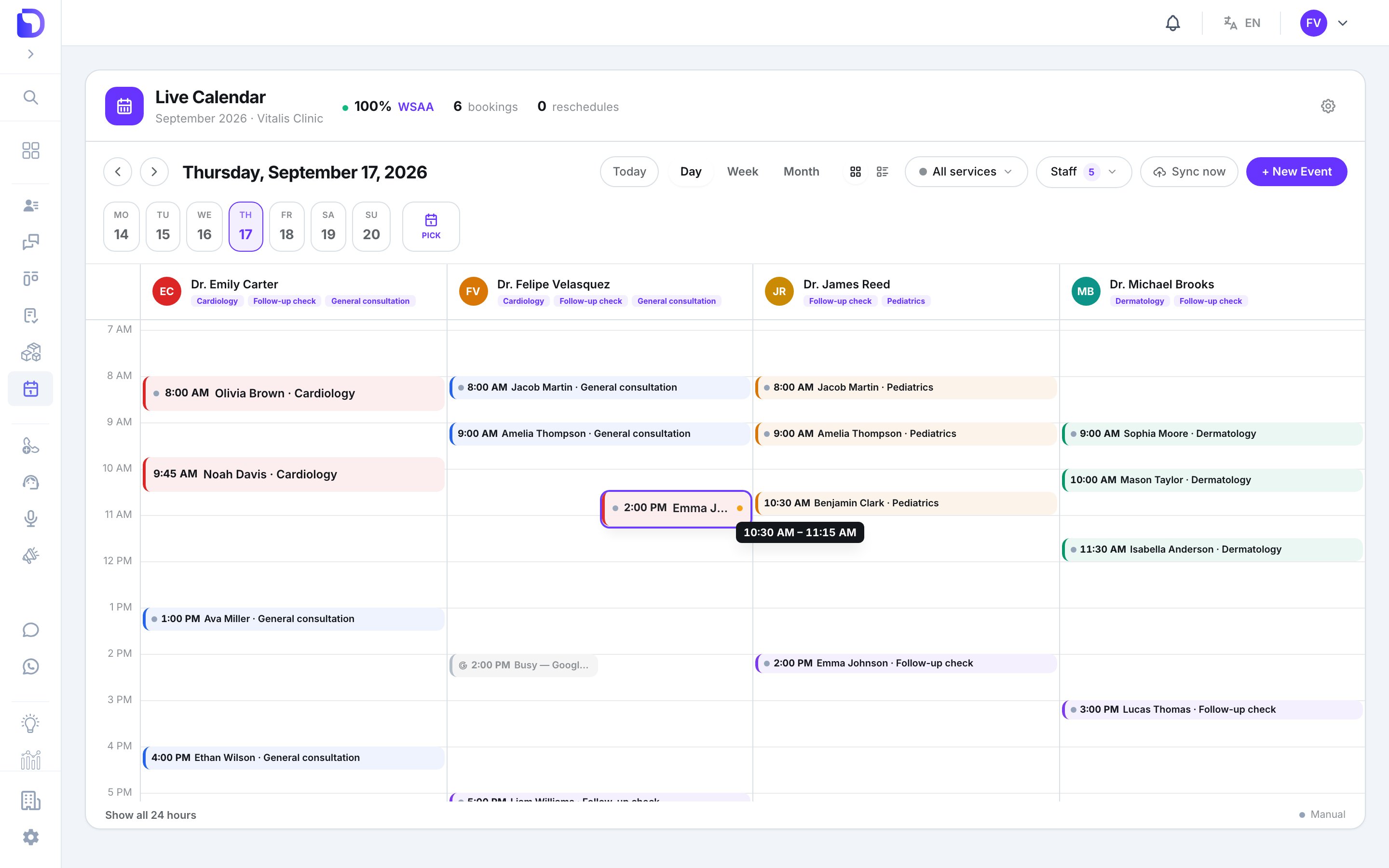Screen dimensions: 1389x868
Task: Click Dr. Michael Brooks' Dermatology tag
Action: tap(1139, 301)
